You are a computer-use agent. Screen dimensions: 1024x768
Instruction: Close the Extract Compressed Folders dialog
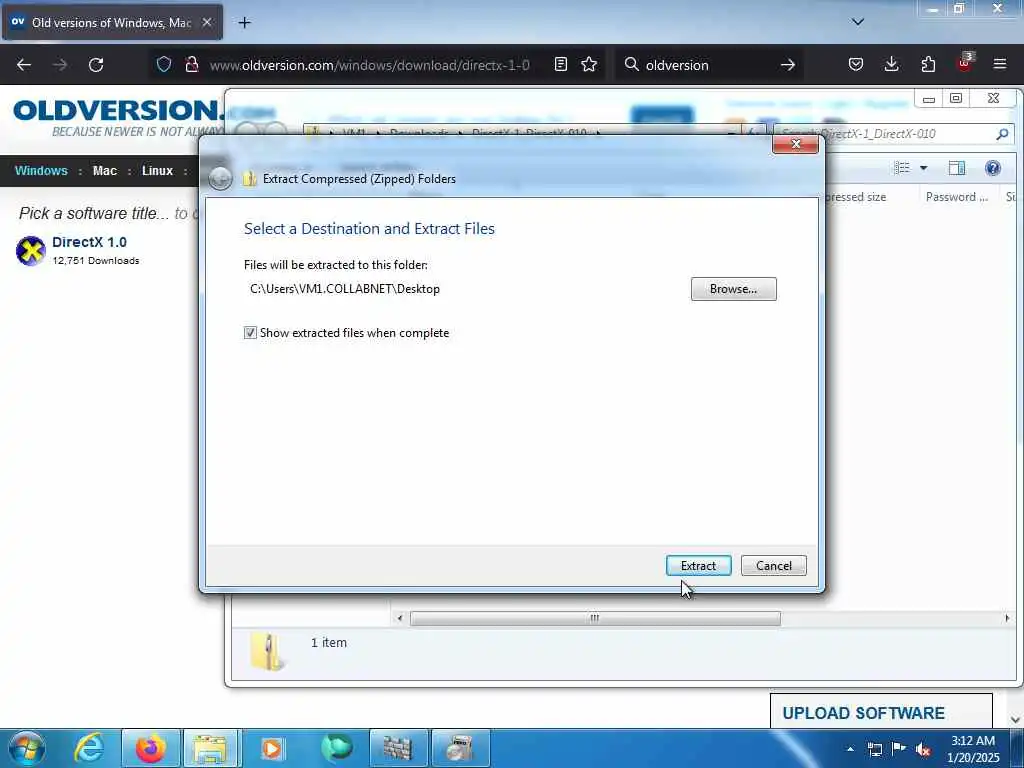point(795,144)
